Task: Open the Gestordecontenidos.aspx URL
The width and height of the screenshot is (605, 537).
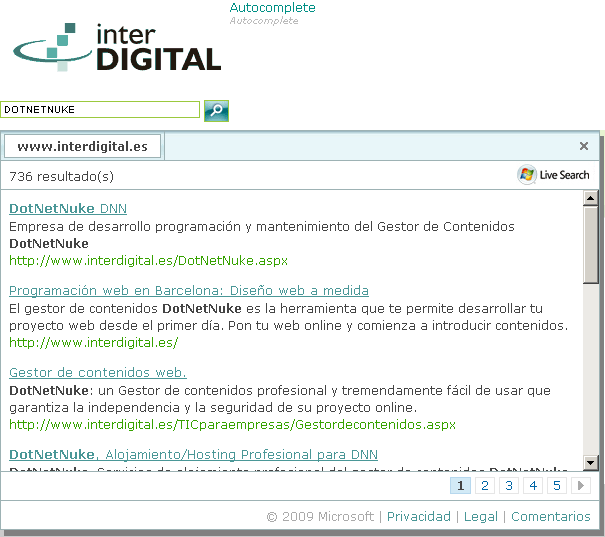Action: tap(232, 425)
